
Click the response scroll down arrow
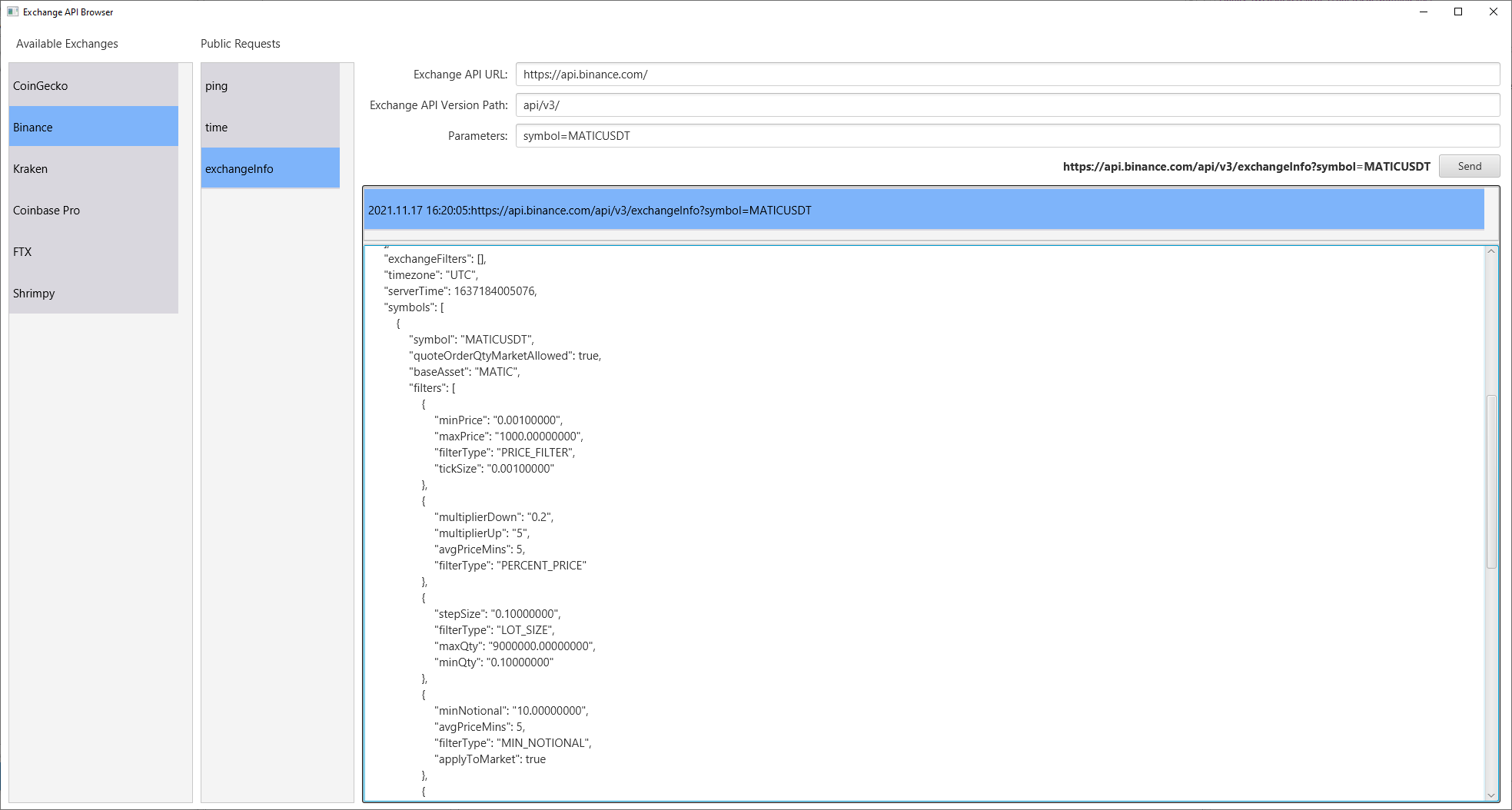(1491, 795)
